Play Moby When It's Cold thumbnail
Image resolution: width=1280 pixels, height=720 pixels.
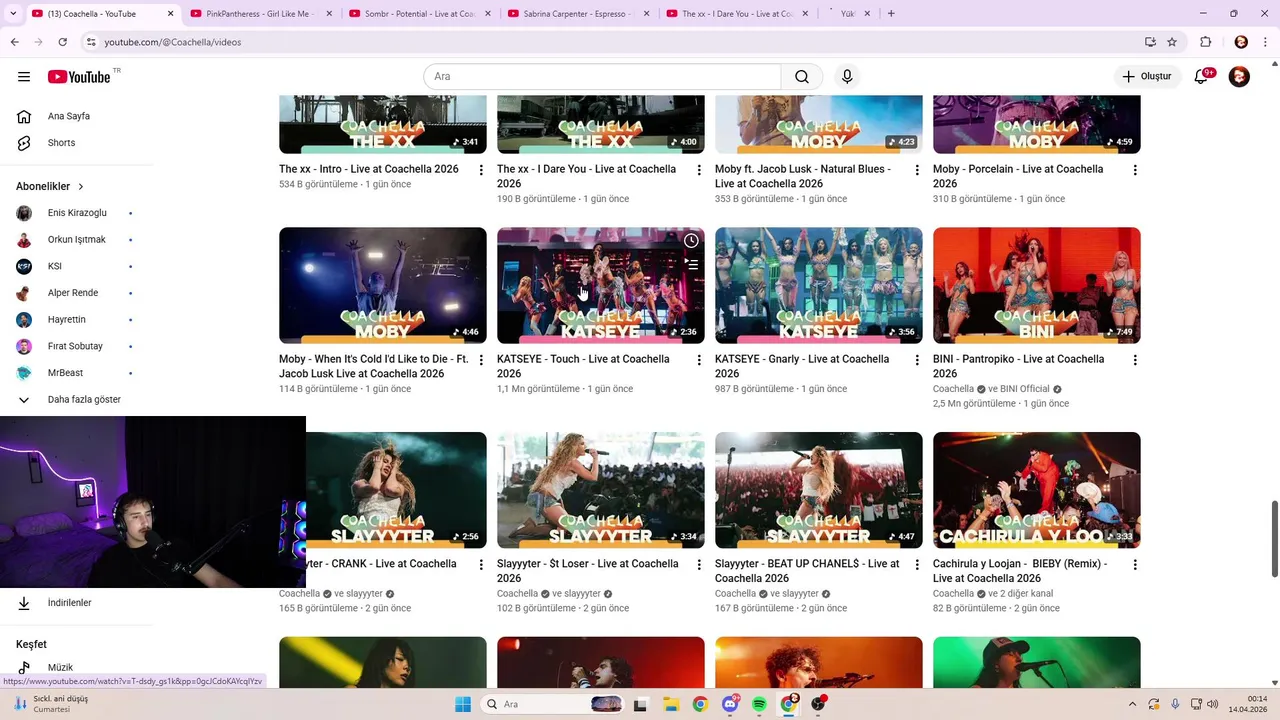point(383,285)
